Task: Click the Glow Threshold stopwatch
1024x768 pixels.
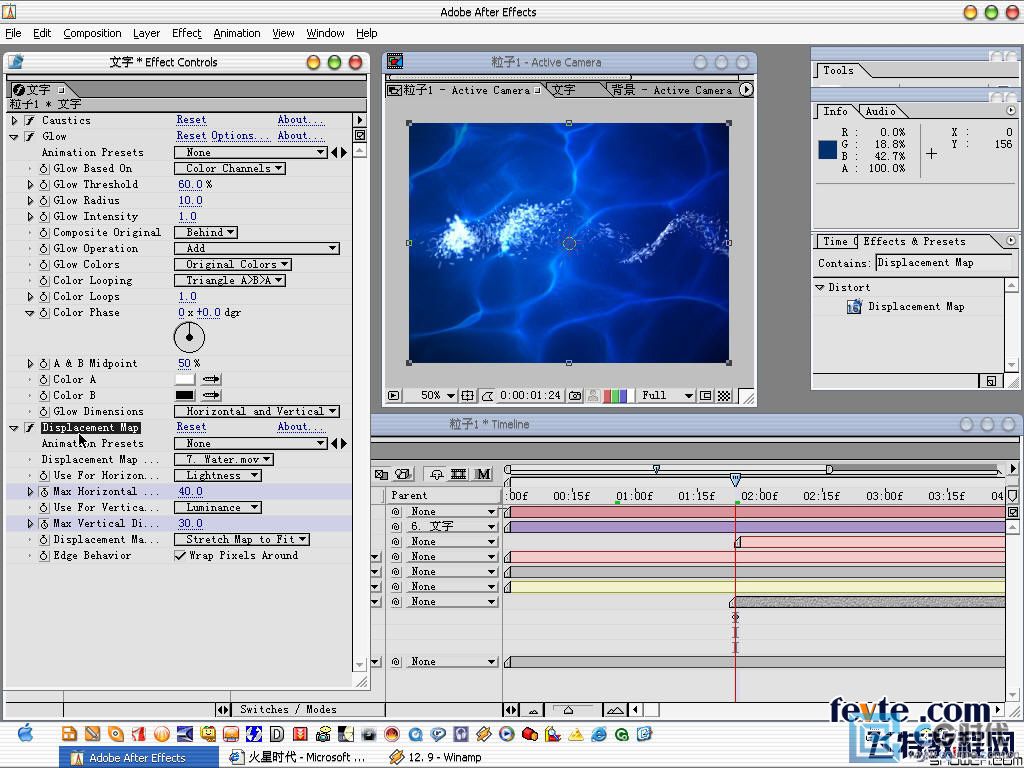Action: (x=44, y=185)
